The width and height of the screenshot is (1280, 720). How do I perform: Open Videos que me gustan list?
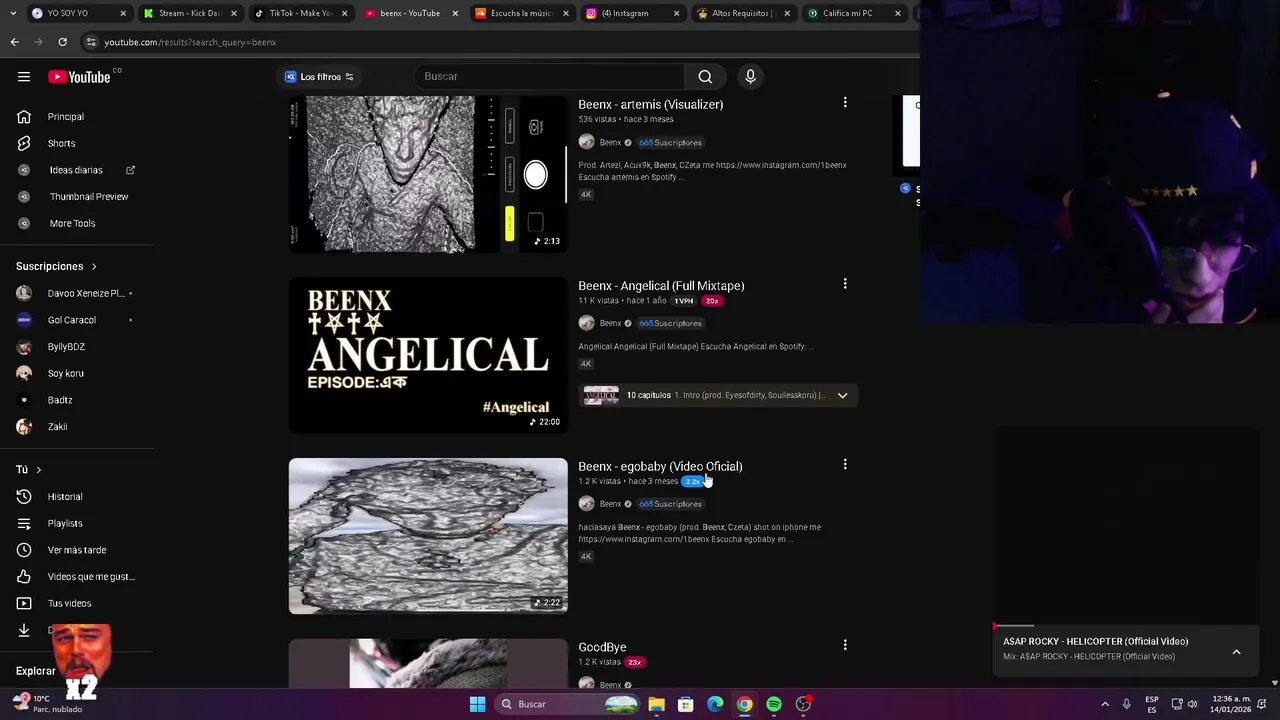[x=76, y=577]
